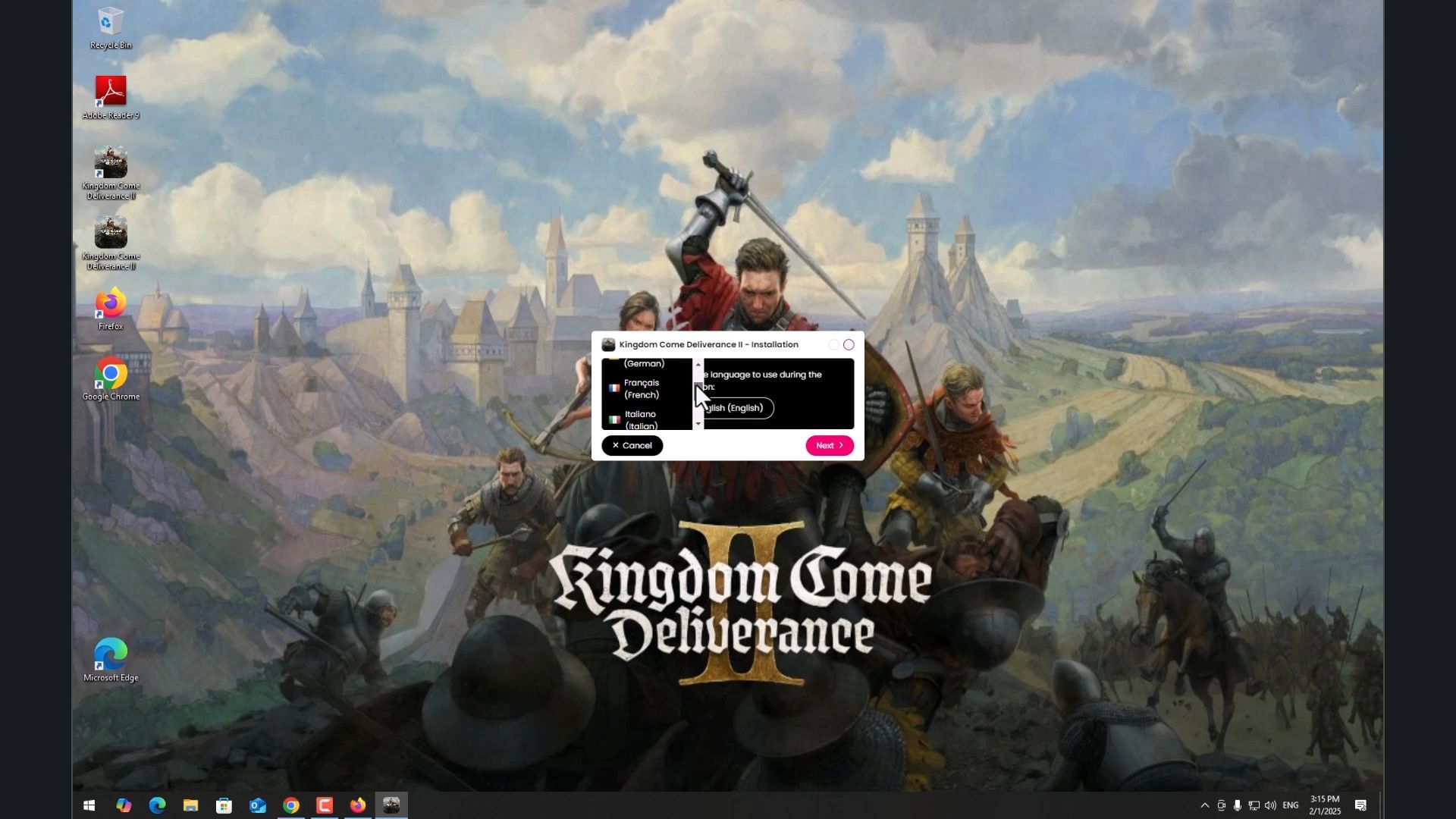Open Copilot from the taskbar
The width and height of the screenshot is (1456, 819).
point(124,805)
